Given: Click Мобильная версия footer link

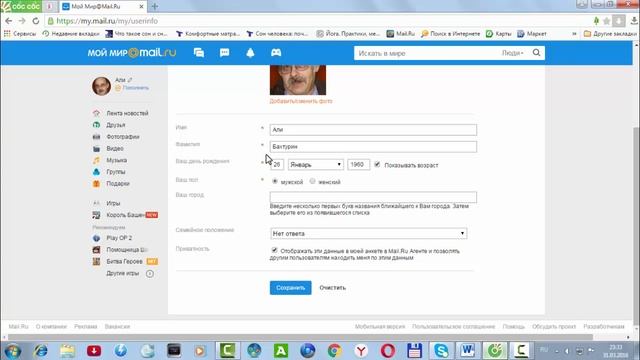Looking at the screenshot, I should pyautogui.click(x=380, y=327).
